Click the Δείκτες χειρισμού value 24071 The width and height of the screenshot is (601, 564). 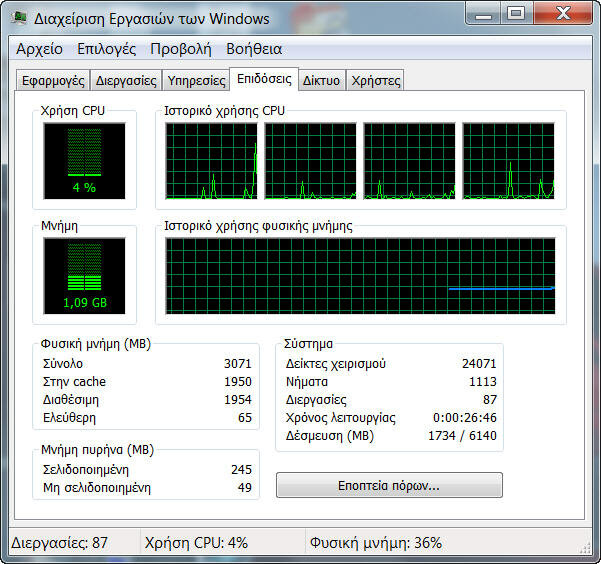[479, 363]
